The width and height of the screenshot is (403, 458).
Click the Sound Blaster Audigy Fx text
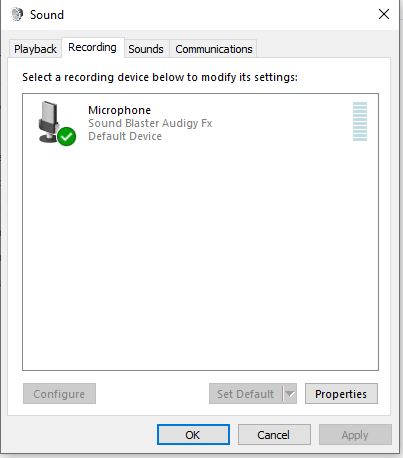[150, 123]
